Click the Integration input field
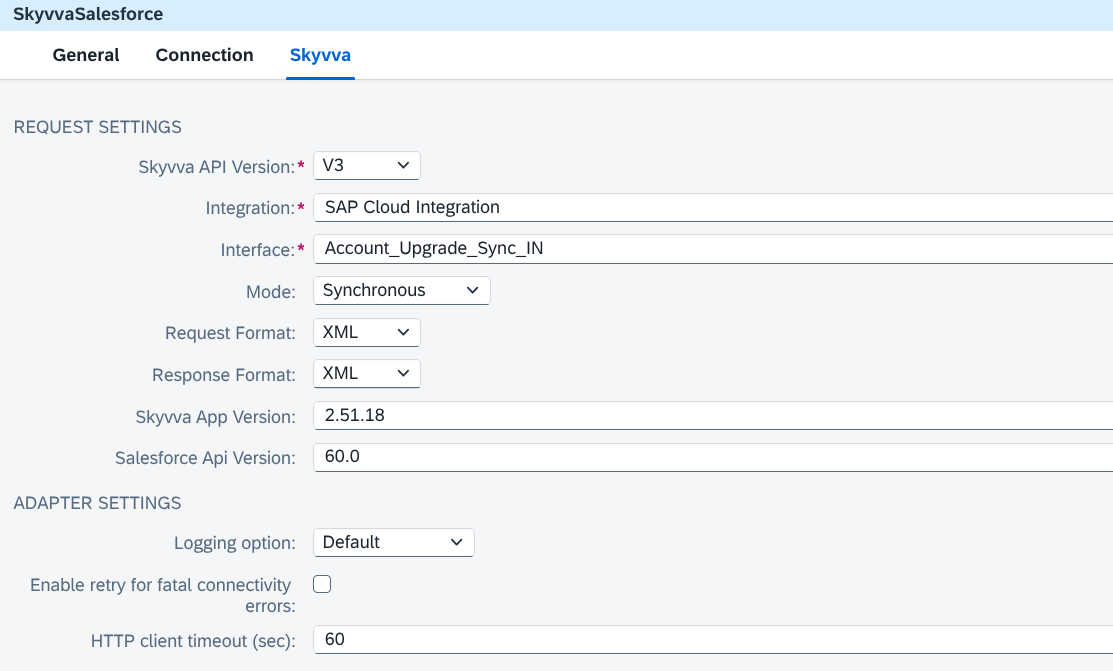This screenshot has width=1113, height=671. pos(713,207)
